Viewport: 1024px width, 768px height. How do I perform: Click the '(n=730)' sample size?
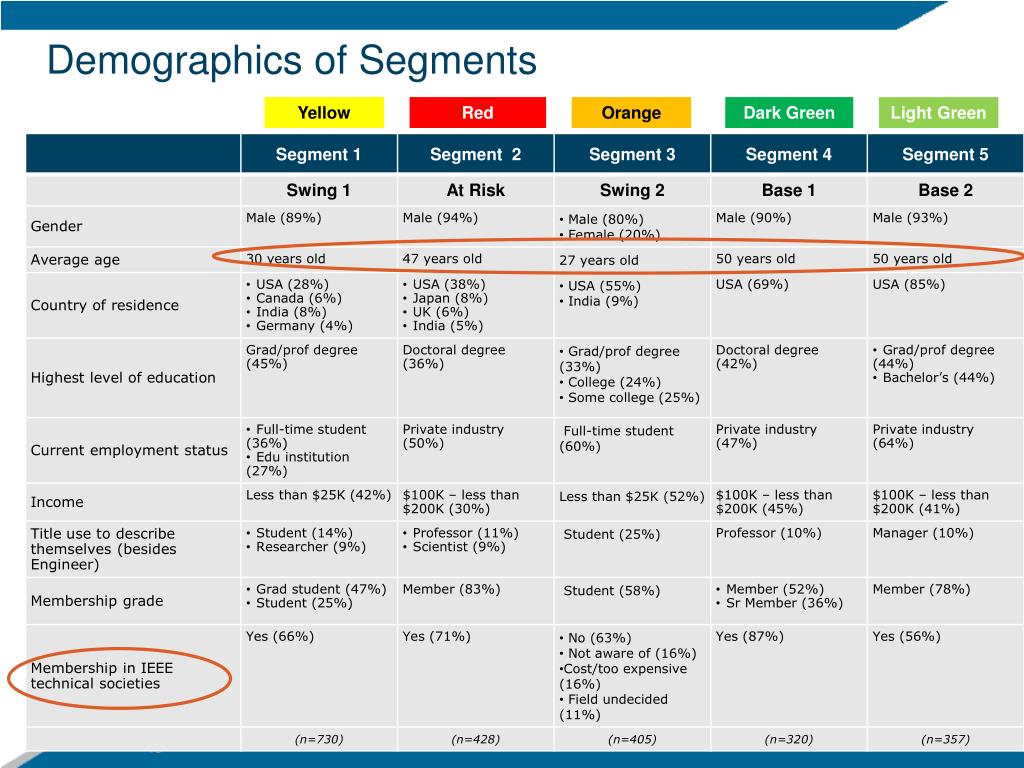coord(319,739)
